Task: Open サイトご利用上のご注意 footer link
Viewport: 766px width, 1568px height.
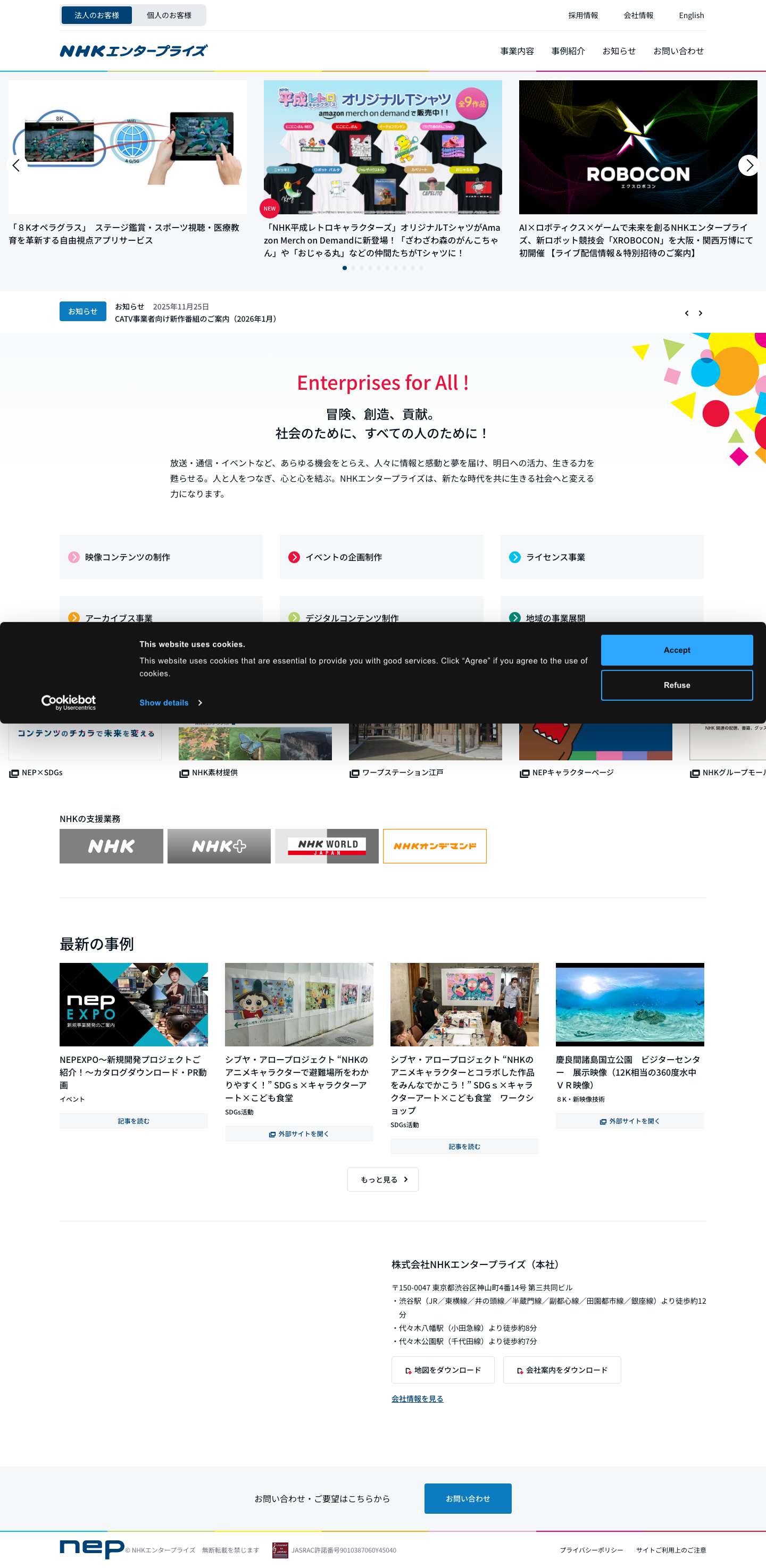Action: tap(671, 1550)
